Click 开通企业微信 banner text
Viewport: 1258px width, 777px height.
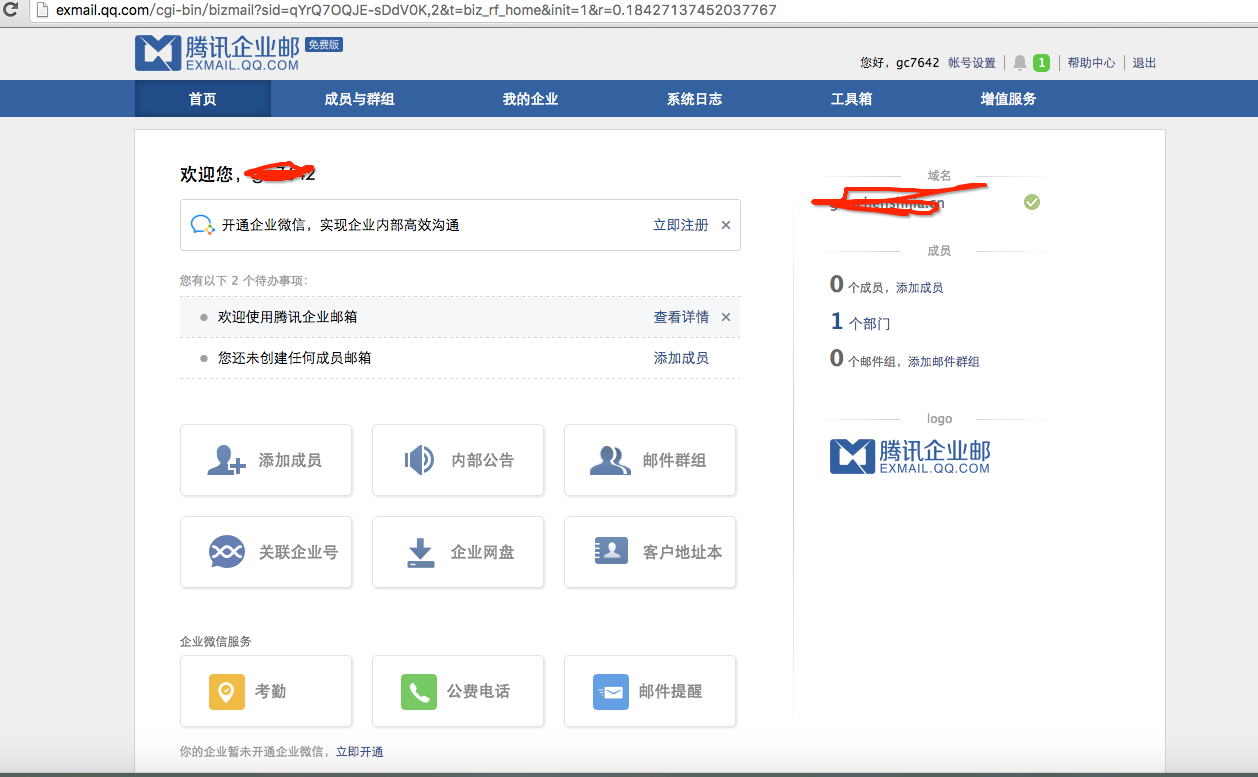(x=340, y=225)
